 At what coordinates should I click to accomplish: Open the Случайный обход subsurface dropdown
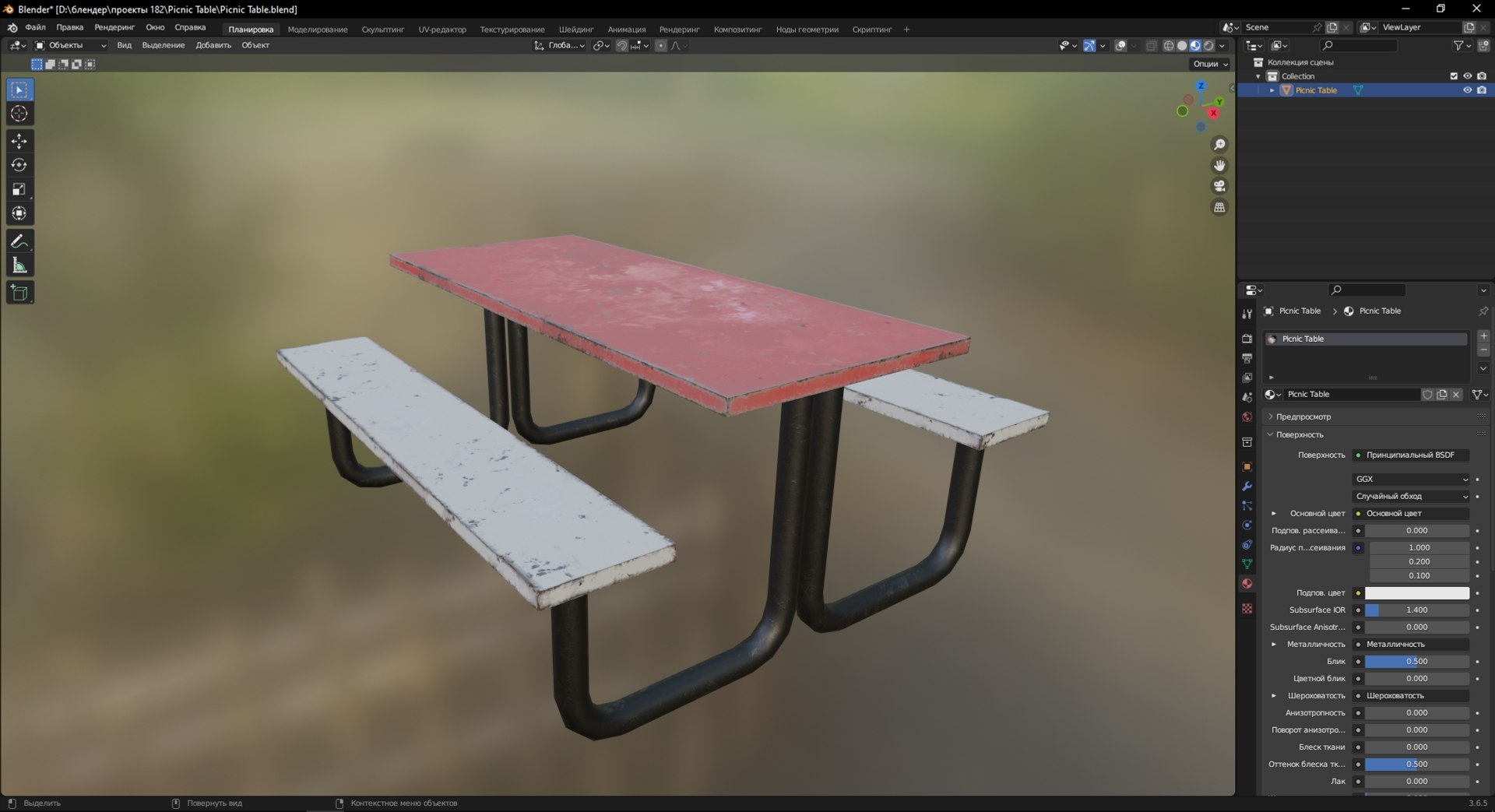coord(1411,496)
